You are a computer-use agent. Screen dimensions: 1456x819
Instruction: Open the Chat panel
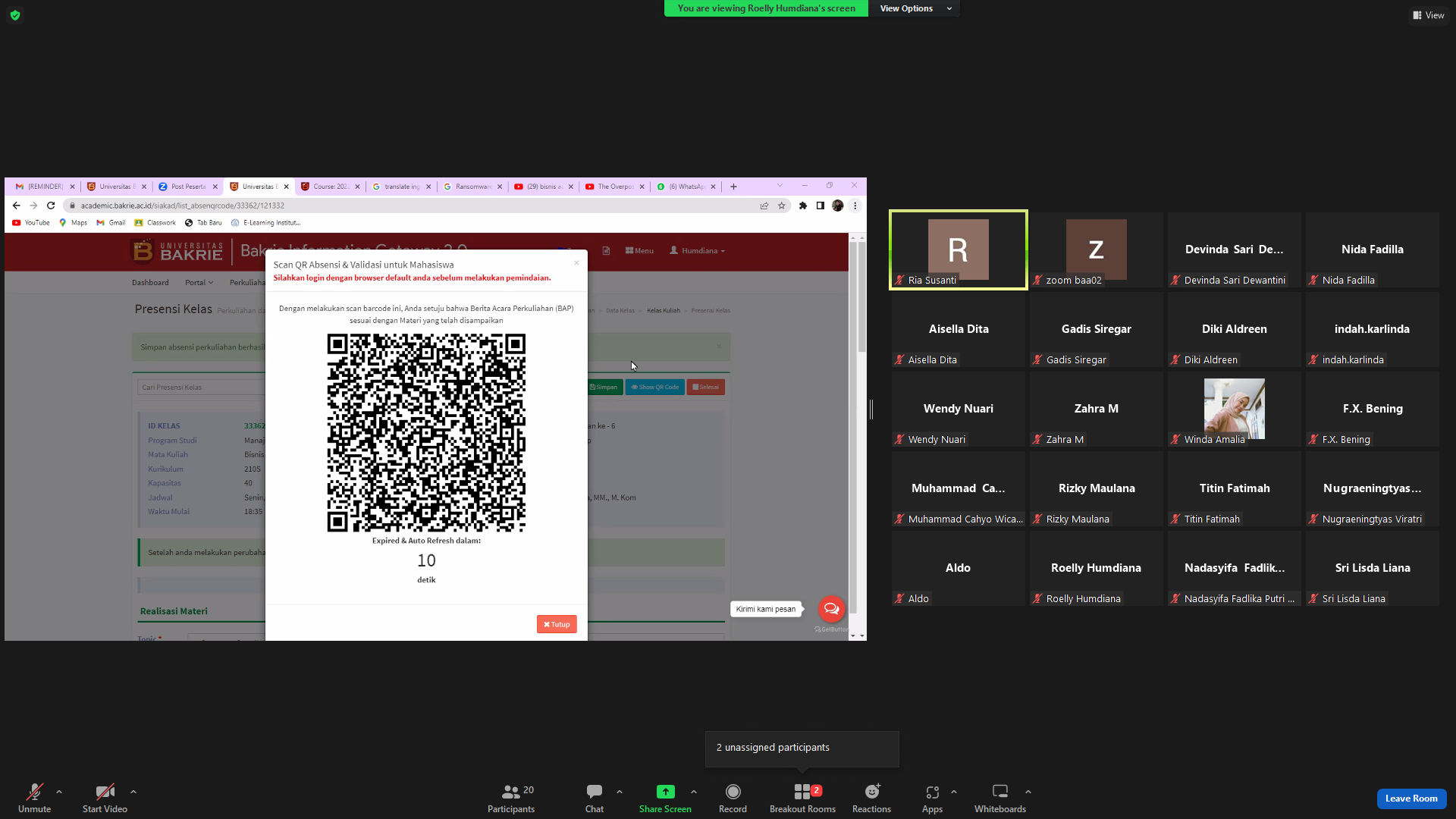[x=595, y=798]
